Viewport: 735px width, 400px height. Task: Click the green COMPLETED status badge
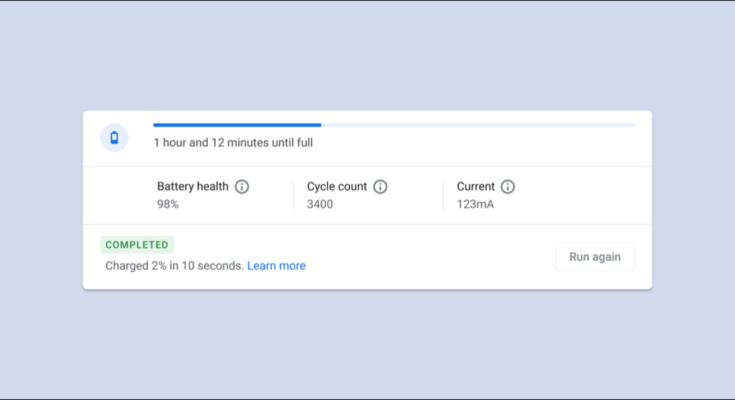coord(137,245)
